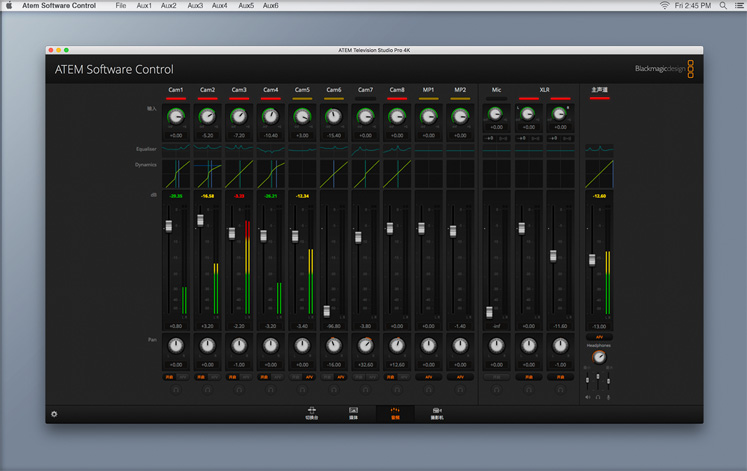Toggle the AFV button on MP1
The width and height of the screenshot is (747, 471).
tap(428, 377)
